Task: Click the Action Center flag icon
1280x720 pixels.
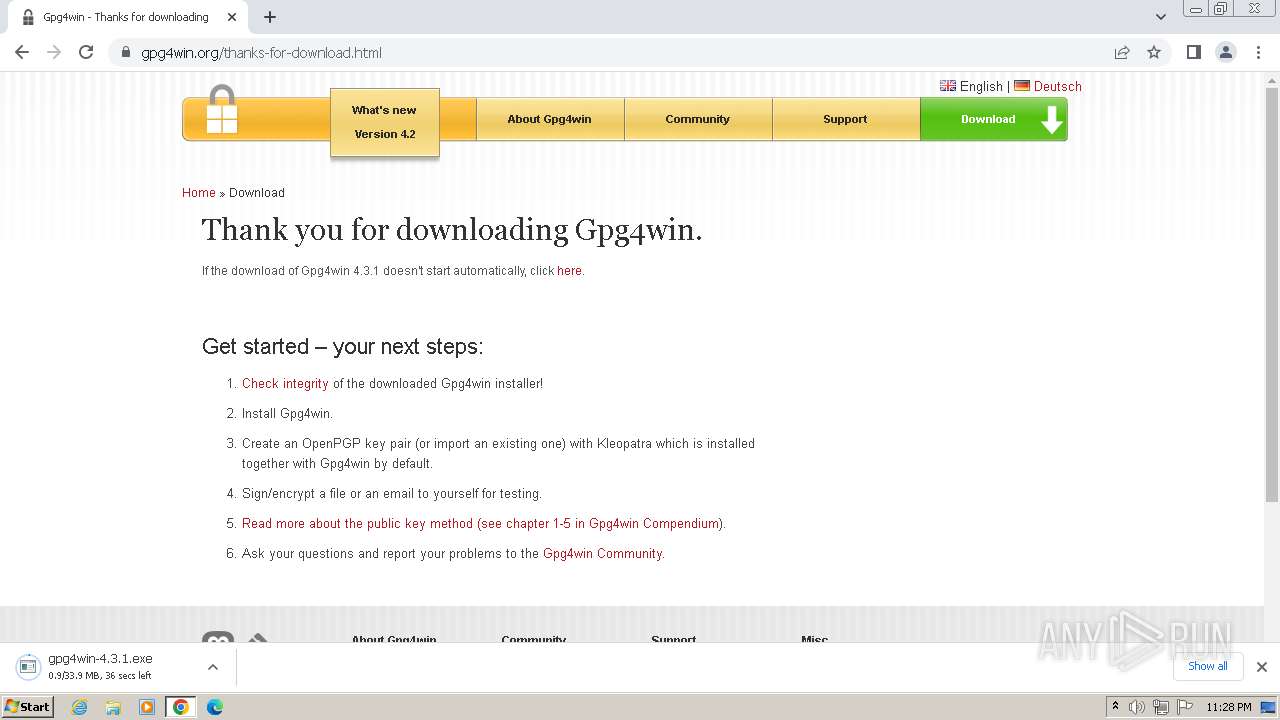Action: (x=1183, y=707)
